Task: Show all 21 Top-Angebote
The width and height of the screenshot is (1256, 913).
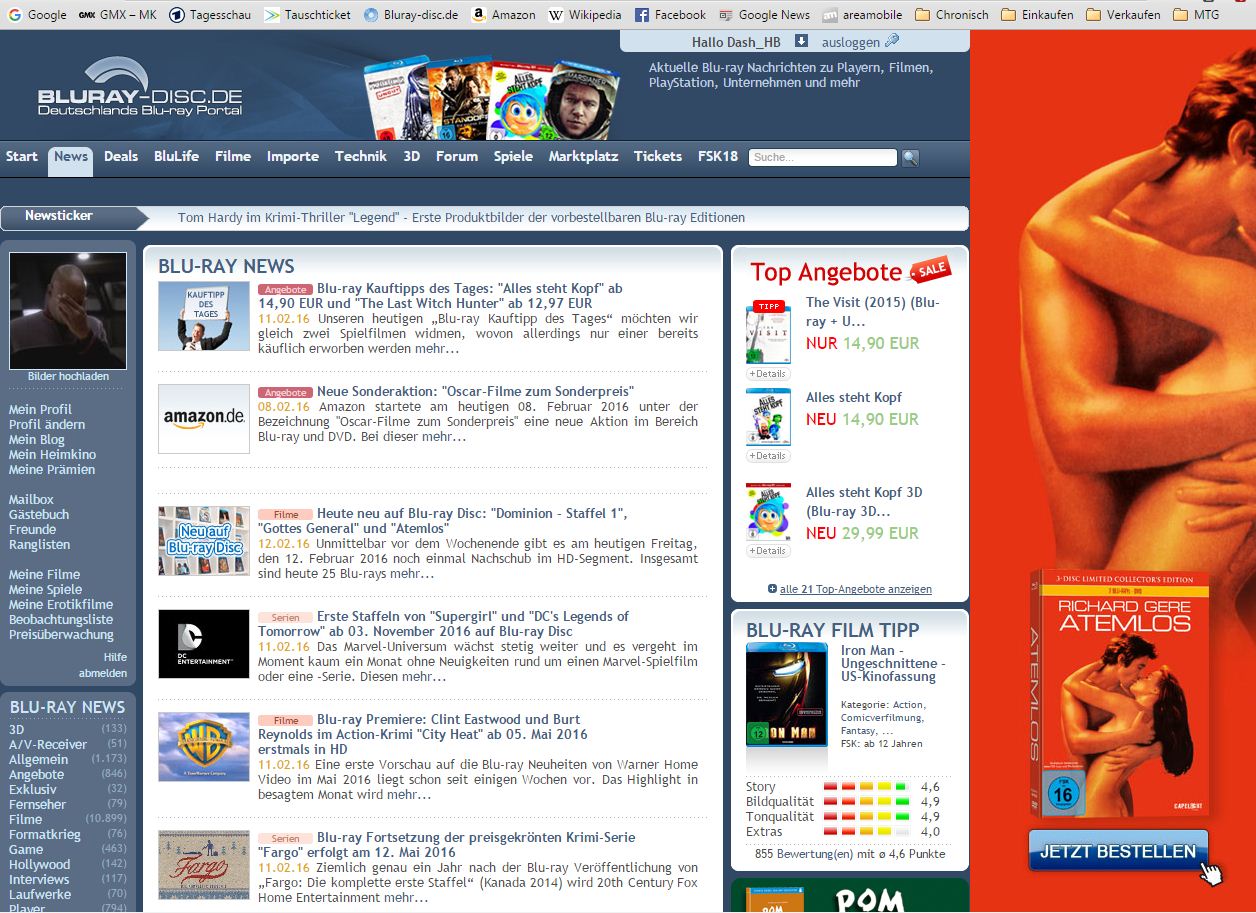Action: 850,589
